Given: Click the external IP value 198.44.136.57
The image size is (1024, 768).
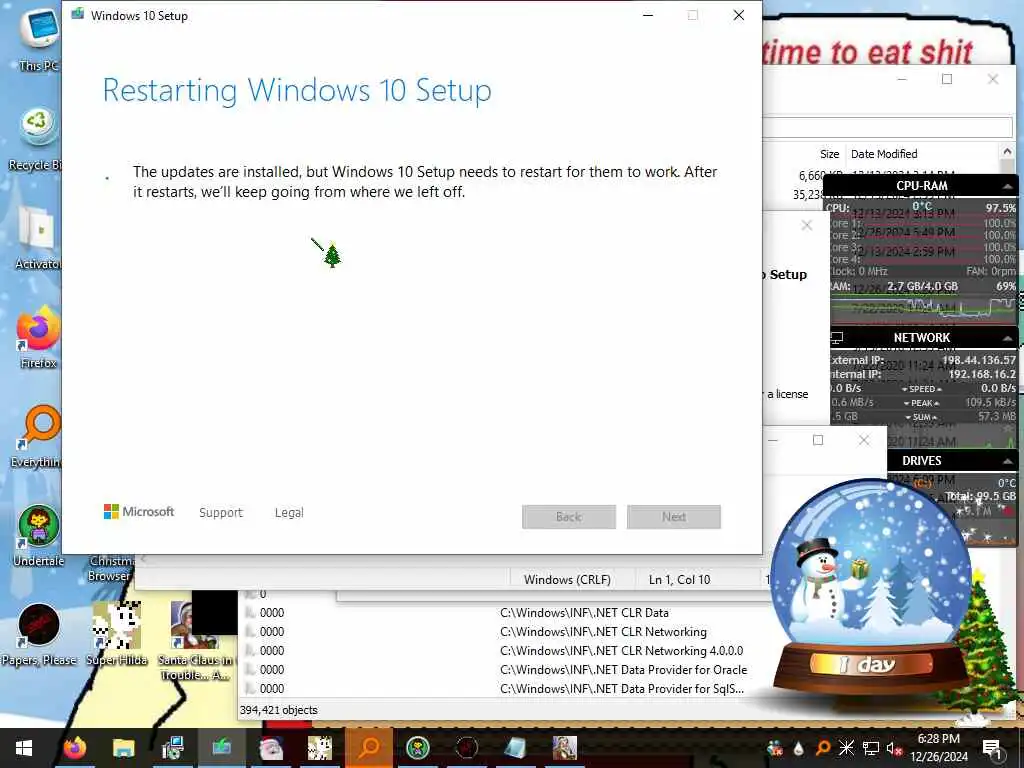Looking at the screenshot, I should [x=978, y=360].
